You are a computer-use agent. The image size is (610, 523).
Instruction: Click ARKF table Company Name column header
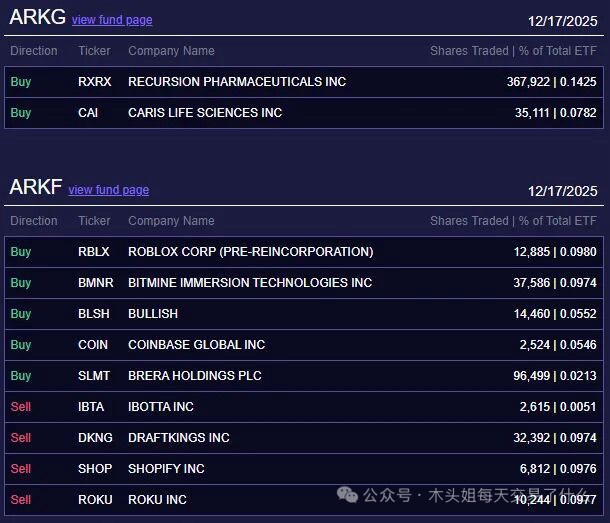click(x=171, y=221)
